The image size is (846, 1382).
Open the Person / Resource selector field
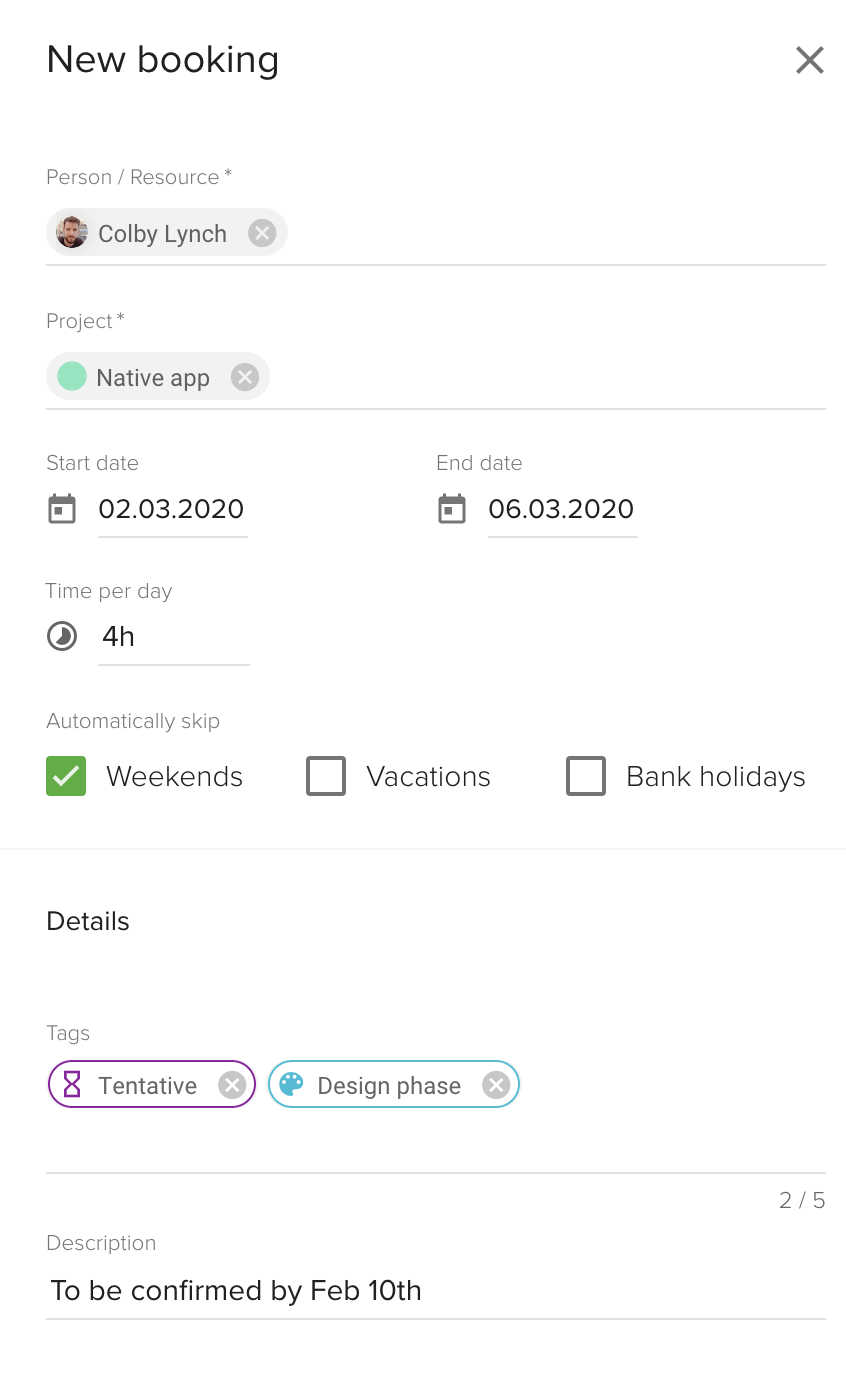(x=436, y=234)
